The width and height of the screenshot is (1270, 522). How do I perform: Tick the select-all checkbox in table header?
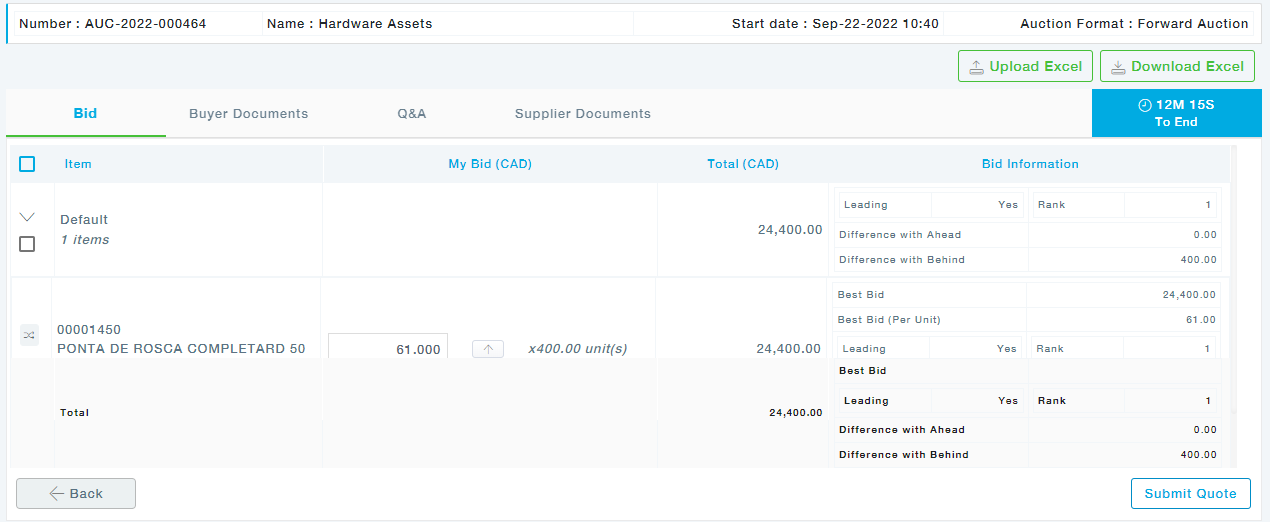[x=27, y=164]
